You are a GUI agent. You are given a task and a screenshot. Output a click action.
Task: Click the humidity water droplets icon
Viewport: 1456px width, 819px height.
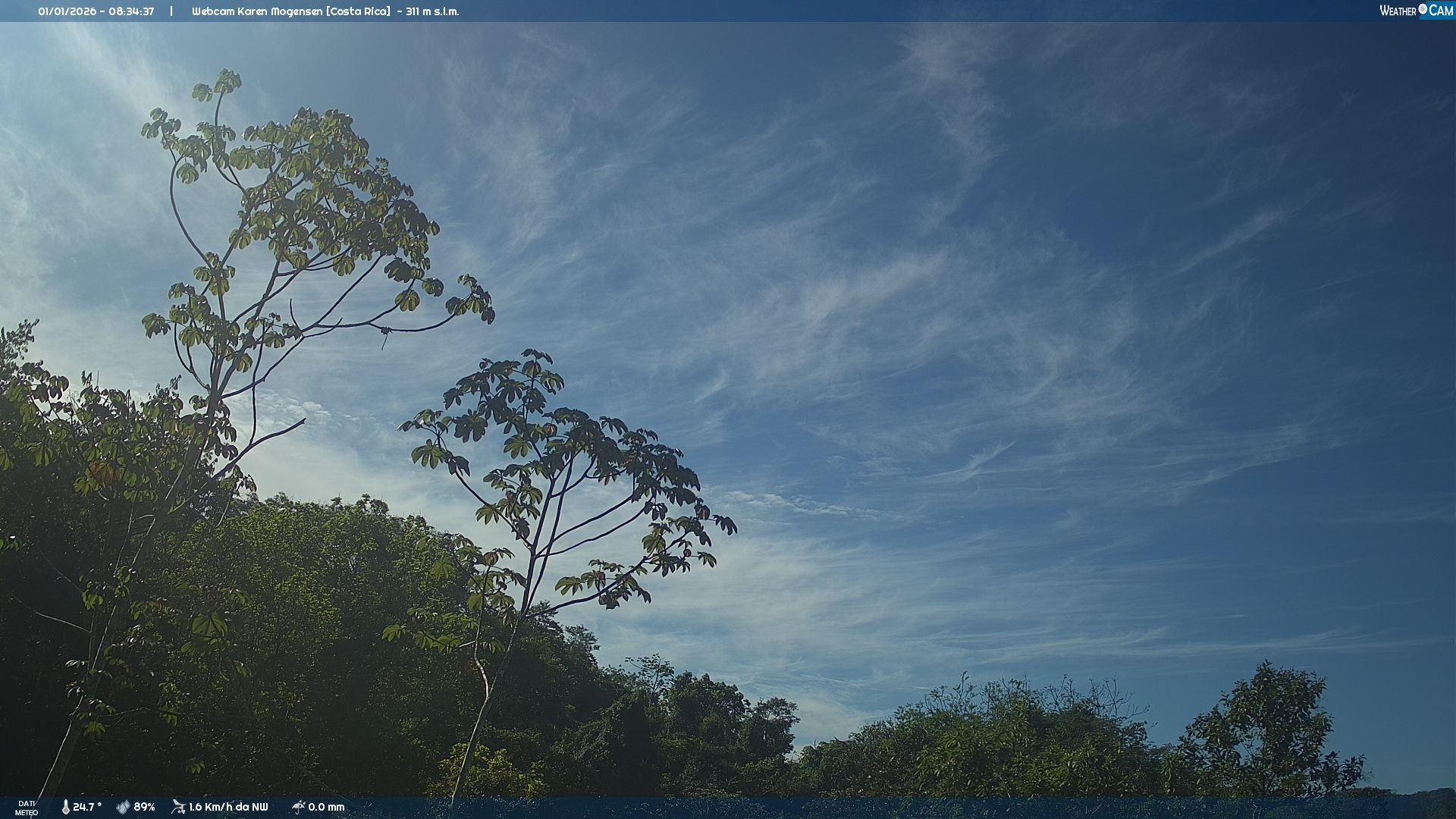123,807
